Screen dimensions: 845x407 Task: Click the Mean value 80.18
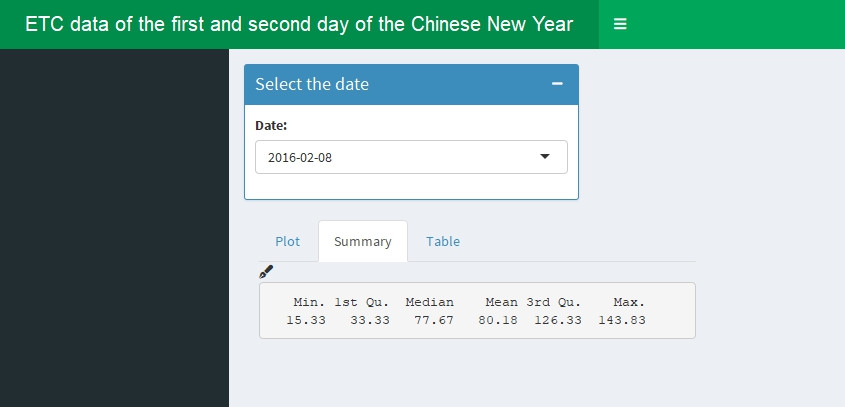pos(497,320)
